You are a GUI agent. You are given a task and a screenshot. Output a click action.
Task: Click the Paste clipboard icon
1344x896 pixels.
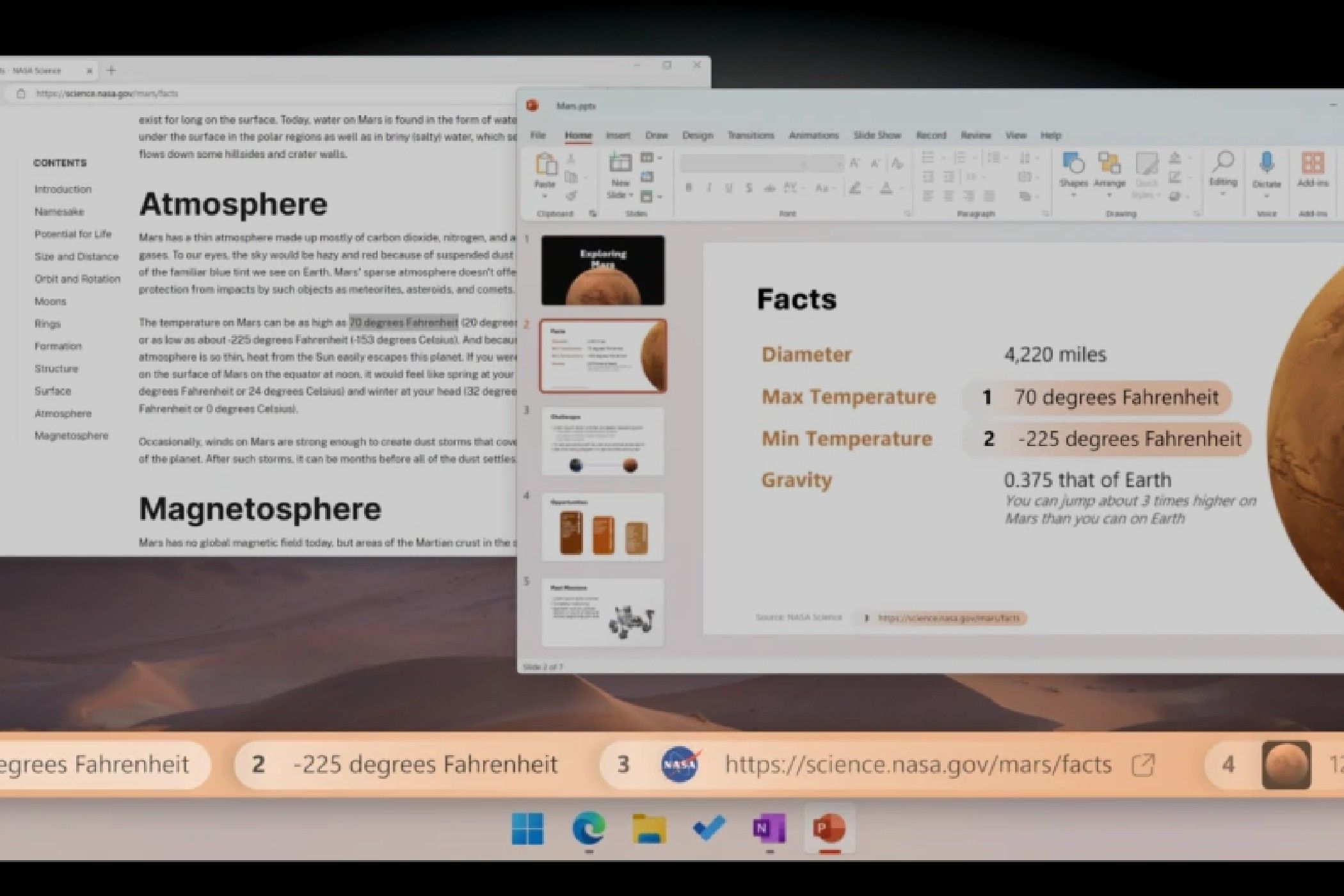pos(545,164)
